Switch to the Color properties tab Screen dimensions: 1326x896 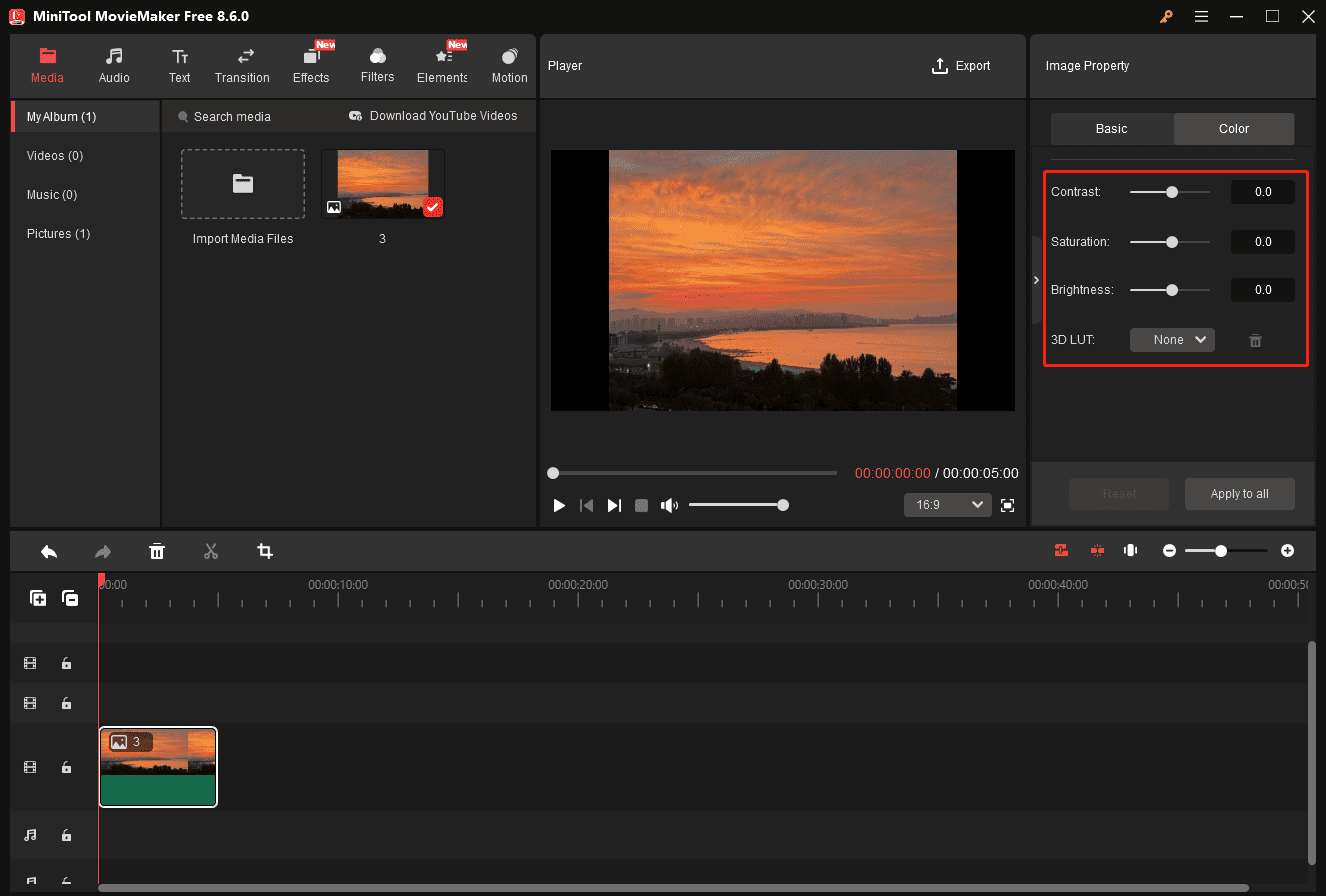coord(1234,129)
